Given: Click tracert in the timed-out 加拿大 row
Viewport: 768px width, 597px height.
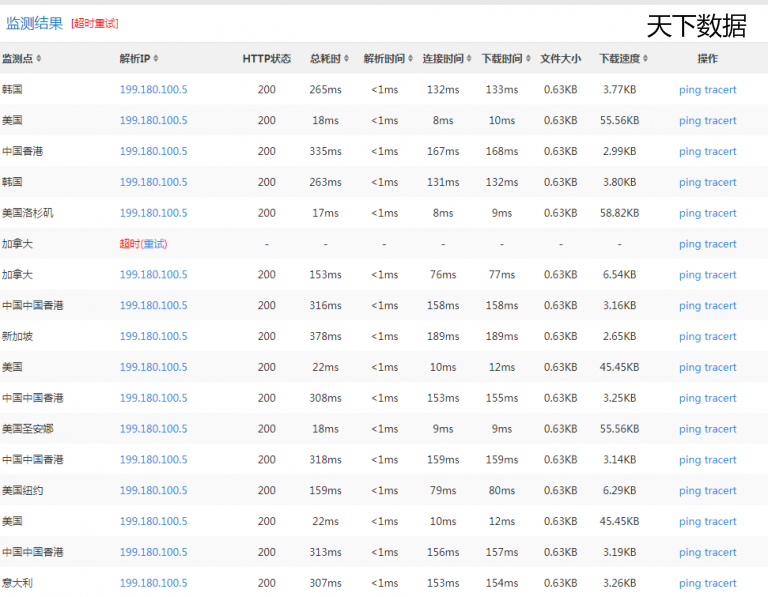Looking at the screenshot, I should [x=721, y=244].
